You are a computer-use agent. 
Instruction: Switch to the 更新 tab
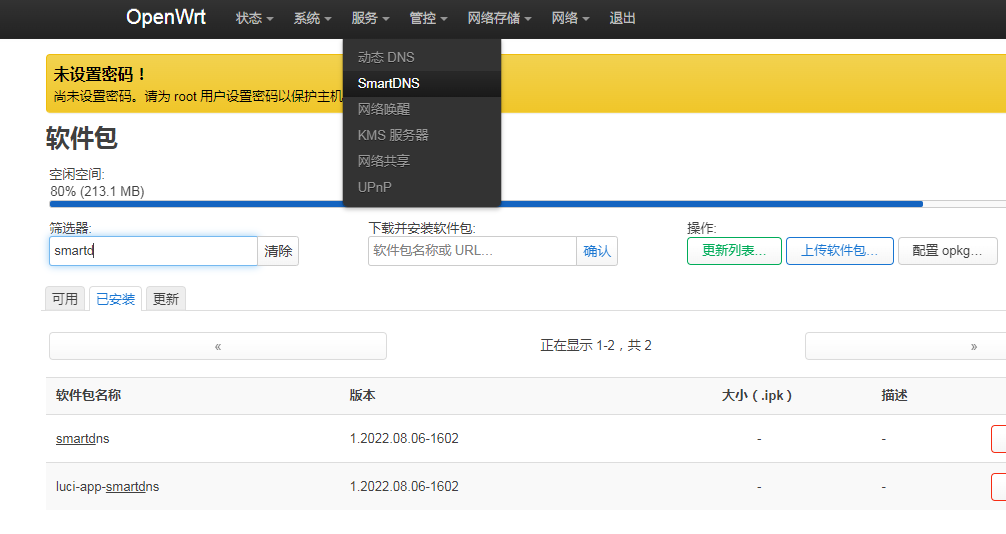(x=166, y=299)
